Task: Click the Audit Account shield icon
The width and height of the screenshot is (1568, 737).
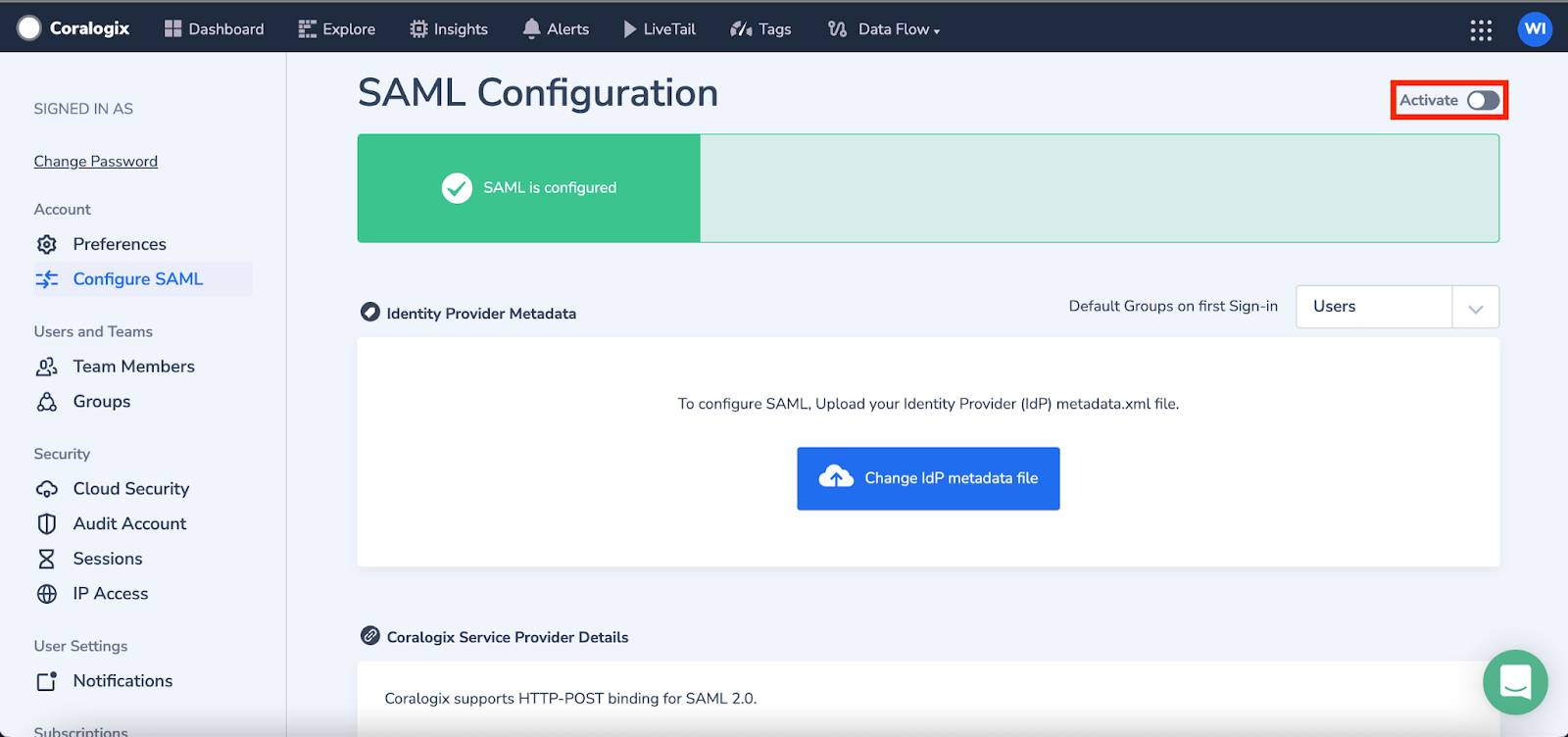Action: coord(46,524)
